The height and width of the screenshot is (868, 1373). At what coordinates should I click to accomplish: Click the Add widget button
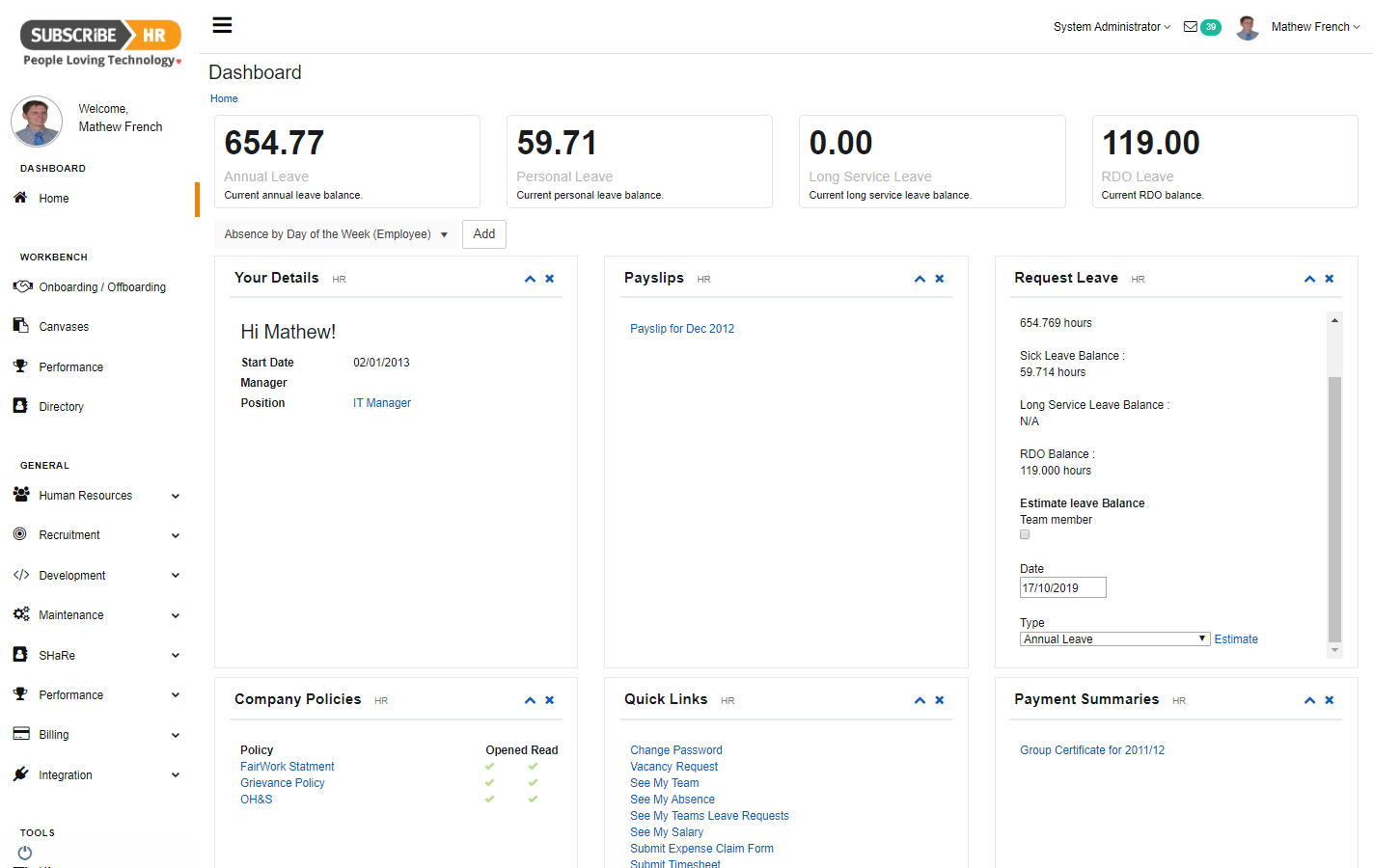(483, 233)
